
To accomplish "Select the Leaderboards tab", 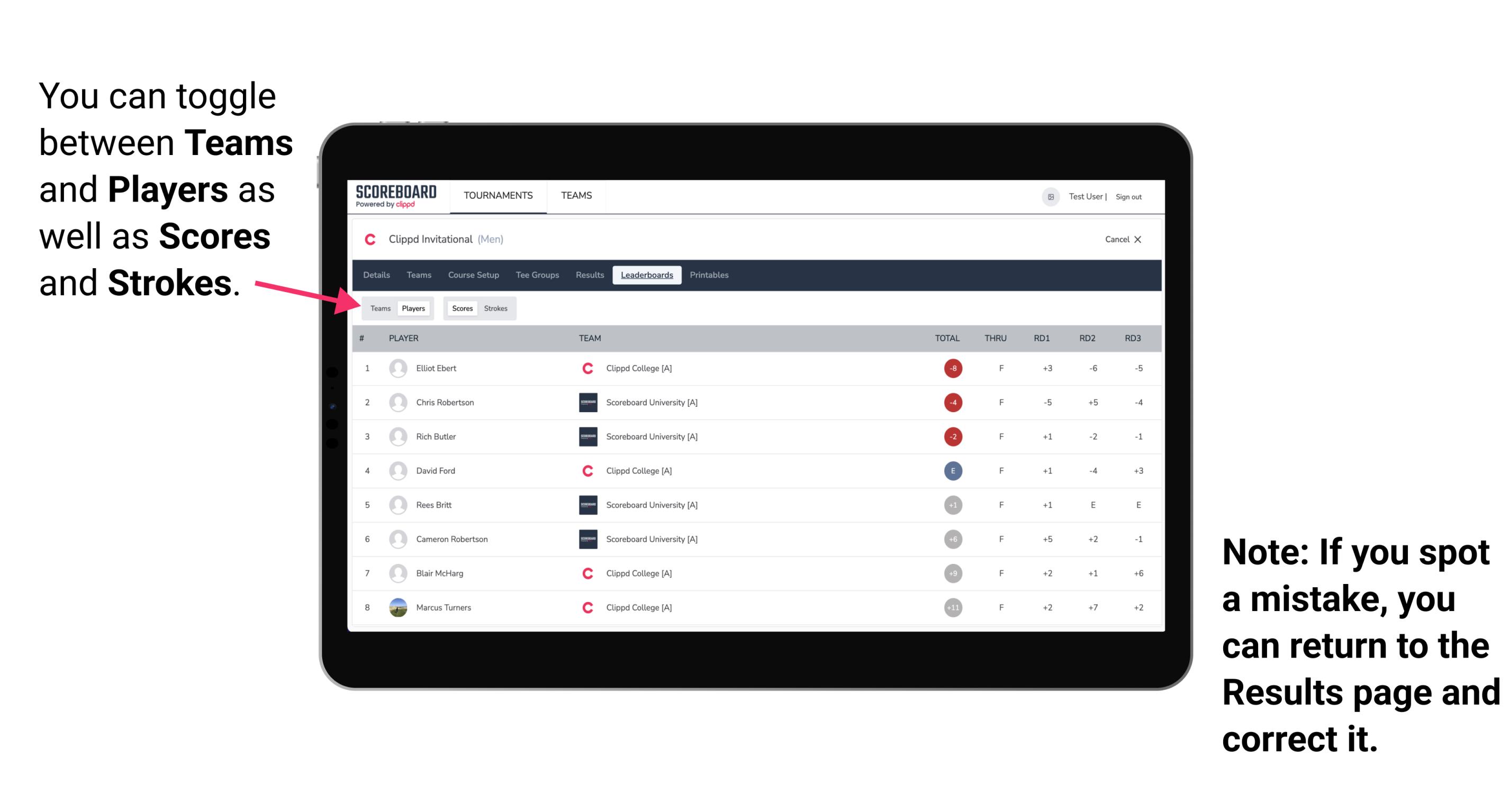I will [647, 275].
